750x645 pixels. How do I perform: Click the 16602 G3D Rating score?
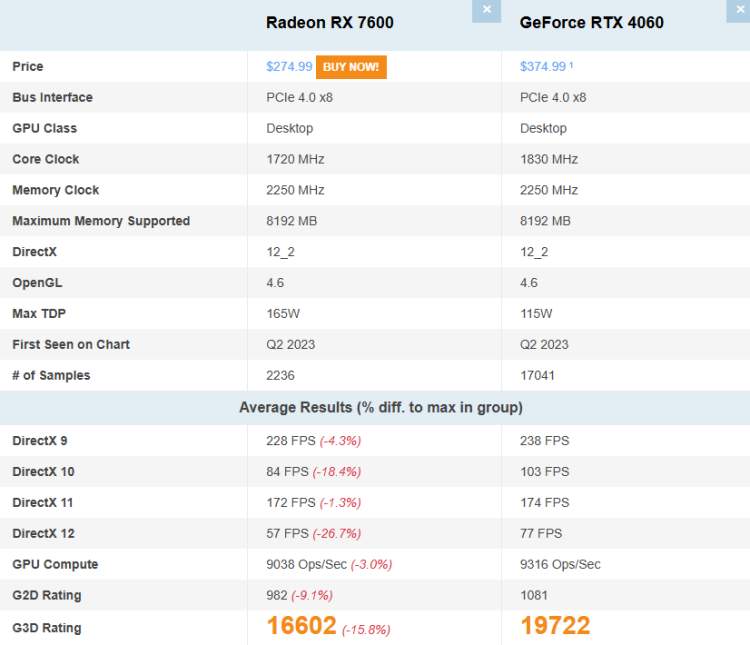pyautogui.click(x=301, y=626)
